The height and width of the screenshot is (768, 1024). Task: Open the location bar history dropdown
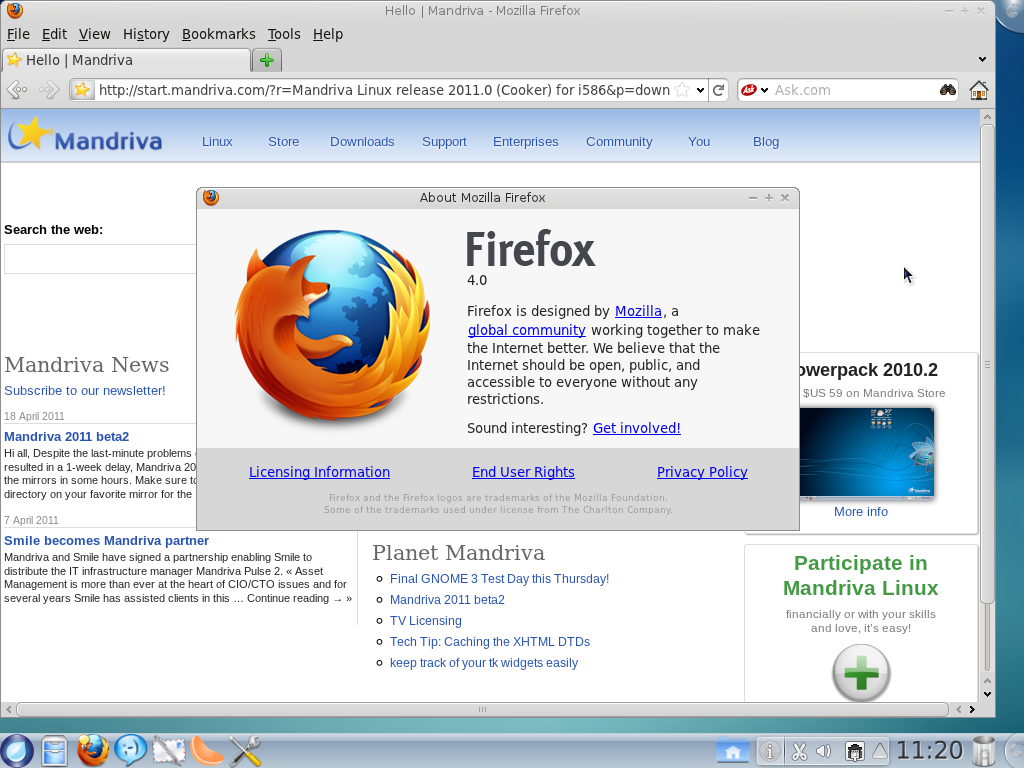(x=700, y=89)
